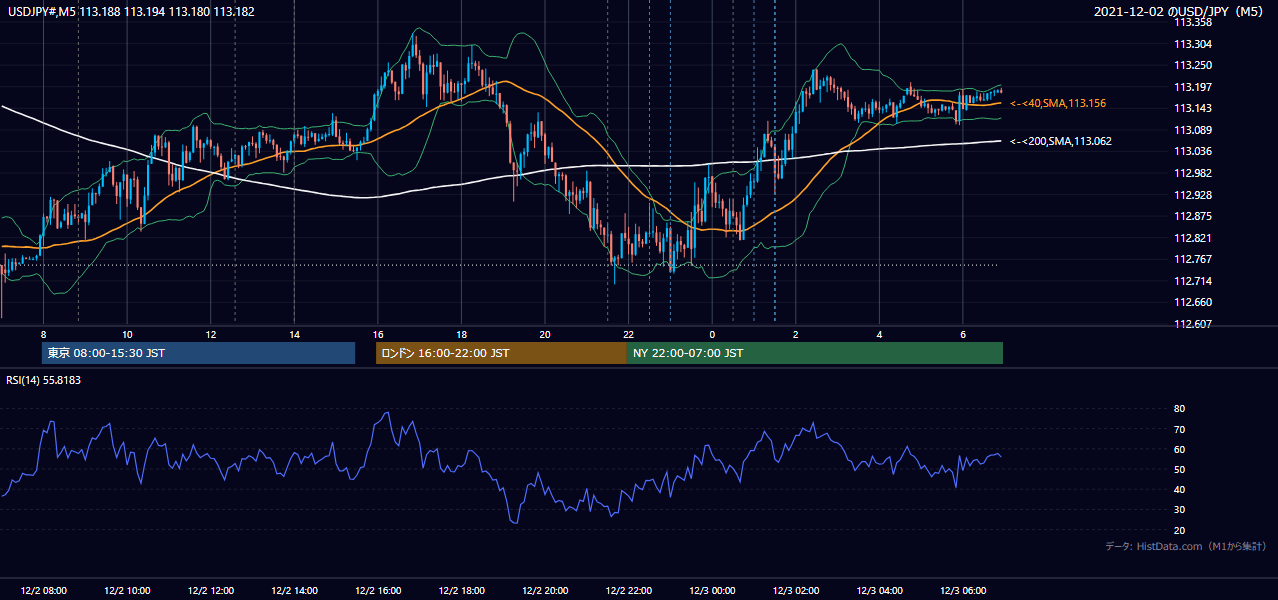Click the 12/3 02:00 bottom date label

[x=796, y=590]
